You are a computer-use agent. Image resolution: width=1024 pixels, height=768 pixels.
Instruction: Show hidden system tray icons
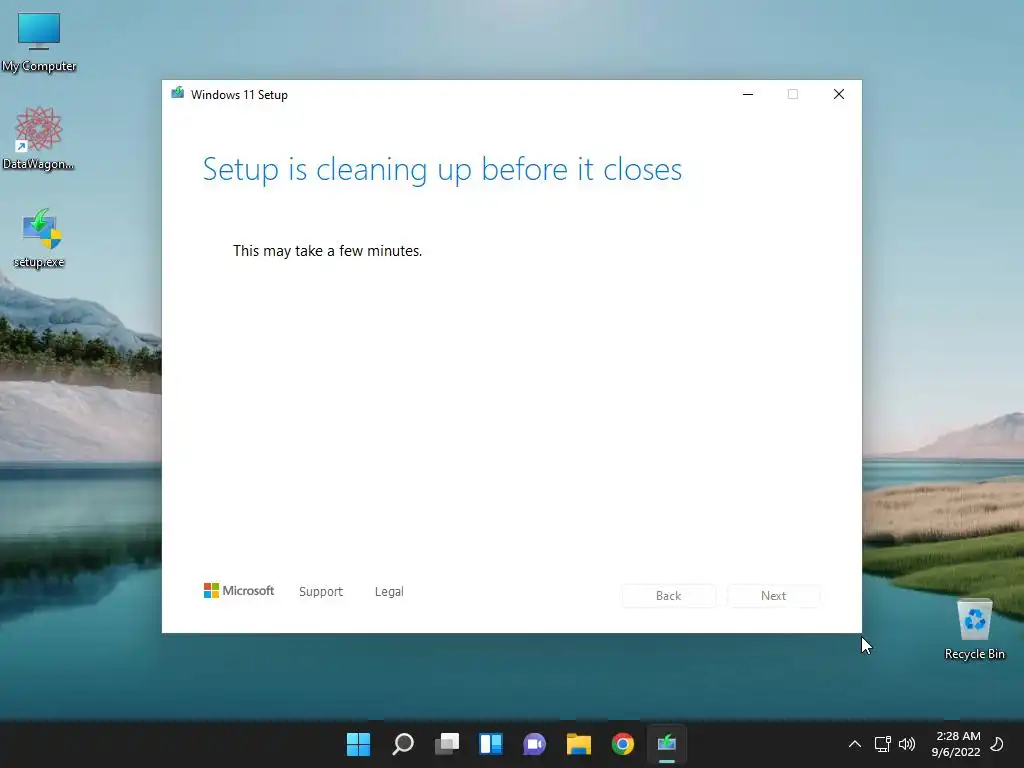pyautogui.click(x=854, y=744)
